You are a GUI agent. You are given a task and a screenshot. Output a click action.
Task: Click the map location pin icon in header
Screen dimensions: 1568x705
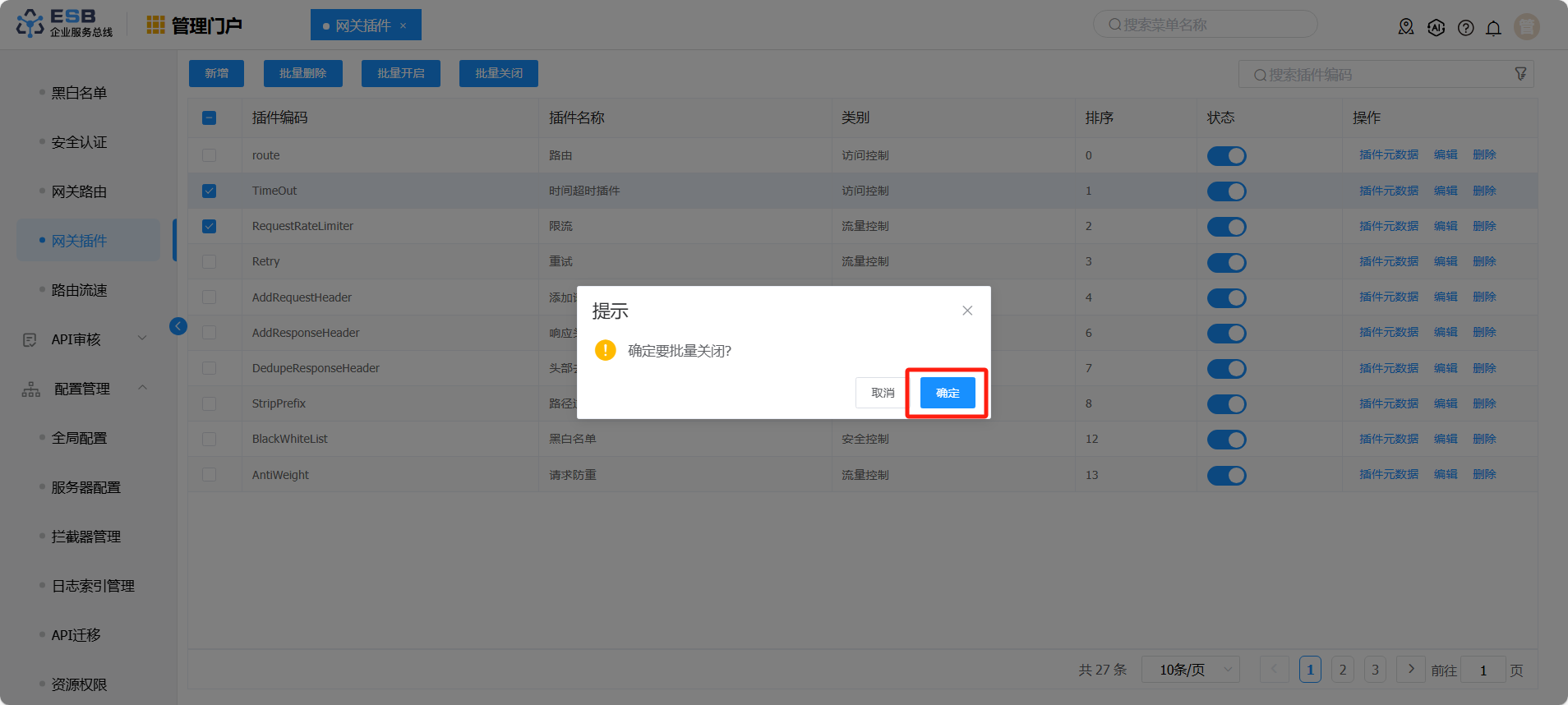tap(1406, 27)
